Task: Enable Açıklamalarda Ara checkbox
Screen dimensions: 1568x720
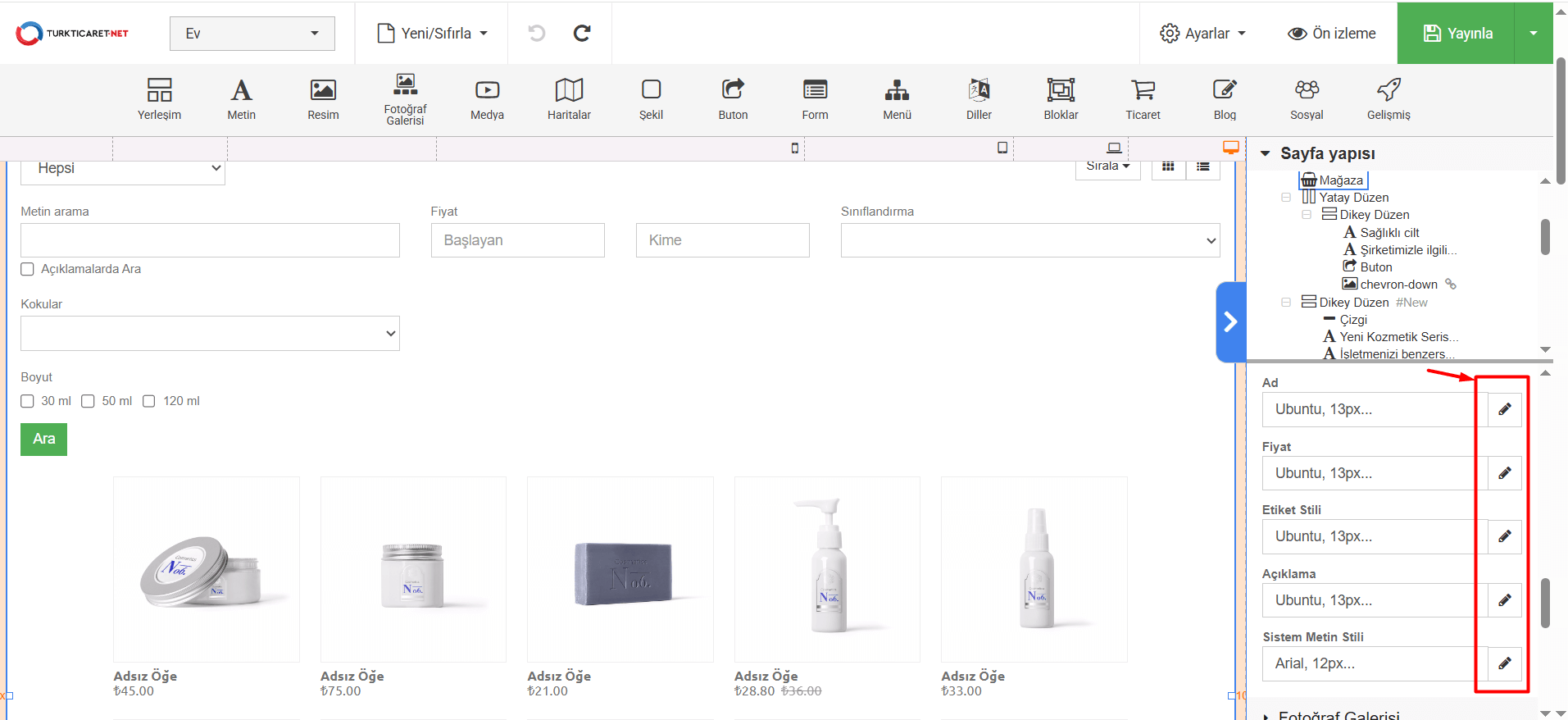Action: pos(28,269)
